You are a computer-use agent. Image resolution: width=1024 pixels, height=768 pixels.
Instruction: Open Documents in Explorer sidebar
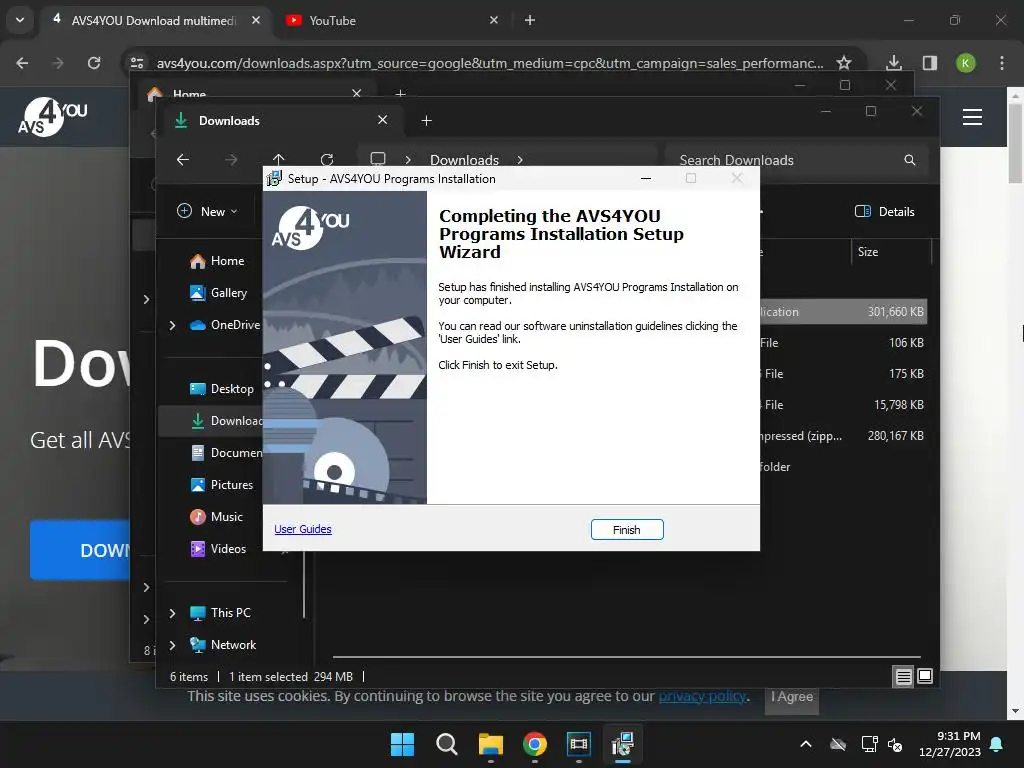(226, 453)
